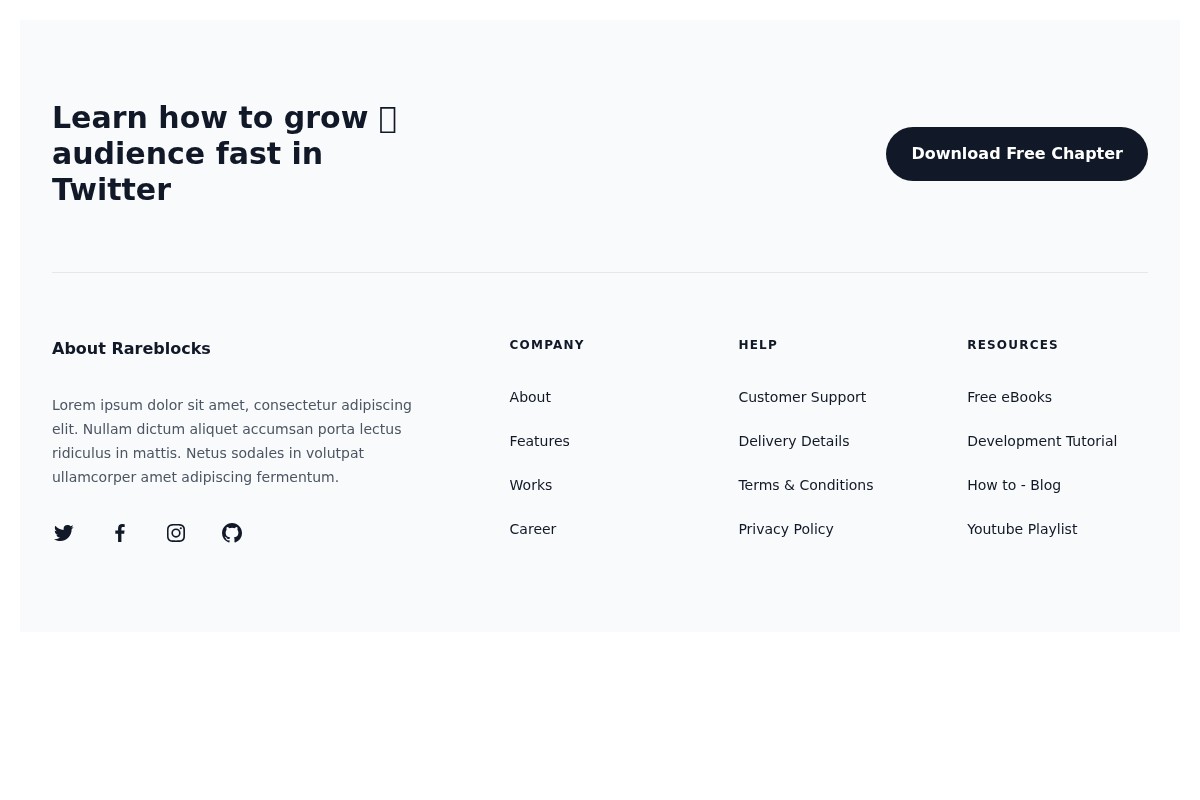Click the About Rareblocks heading
This screenshot has width=1200, height=800.
(x=131, y=348)
